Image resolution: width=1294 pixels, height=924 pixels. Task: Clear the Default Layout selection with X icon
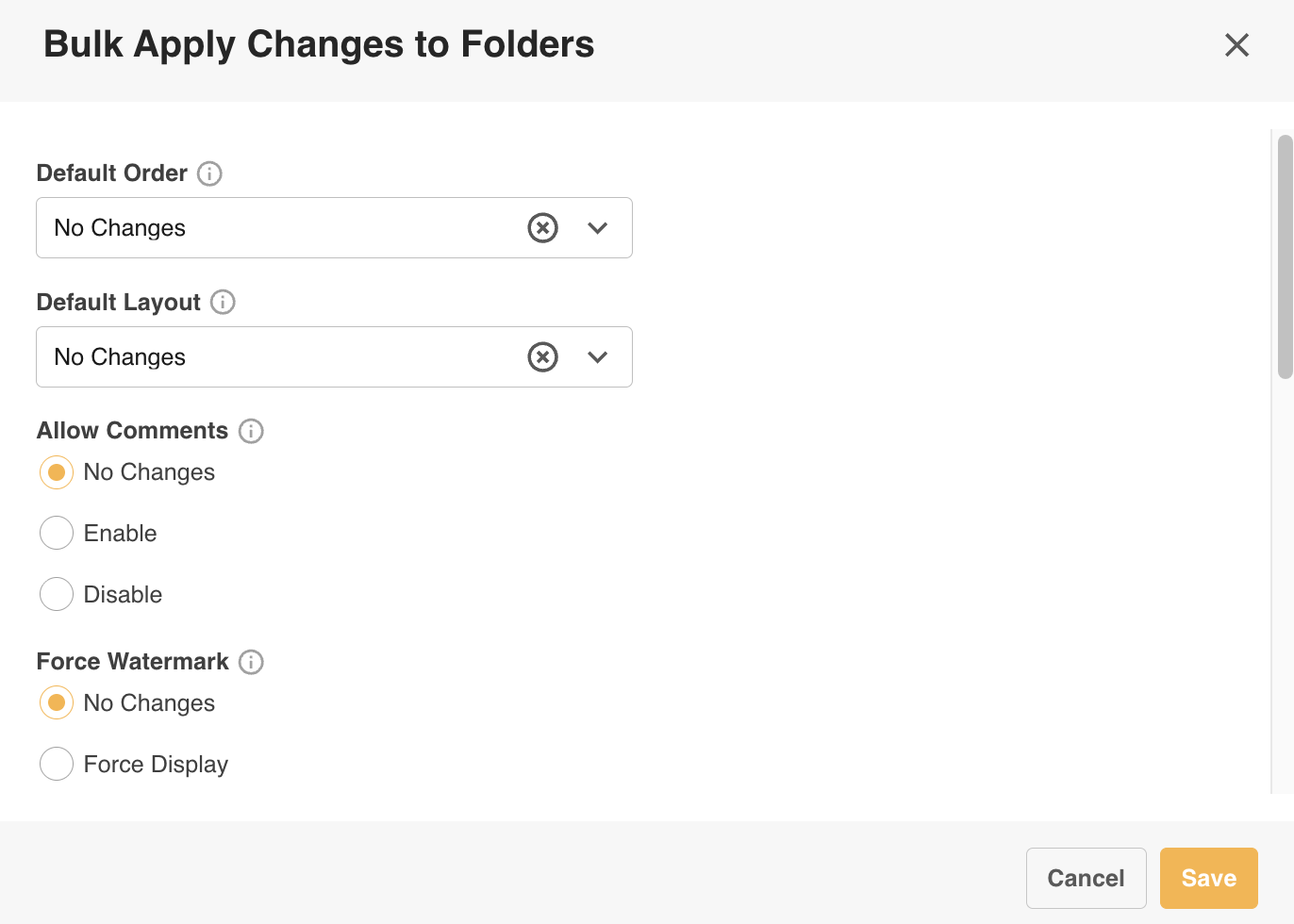click(542, 357)
